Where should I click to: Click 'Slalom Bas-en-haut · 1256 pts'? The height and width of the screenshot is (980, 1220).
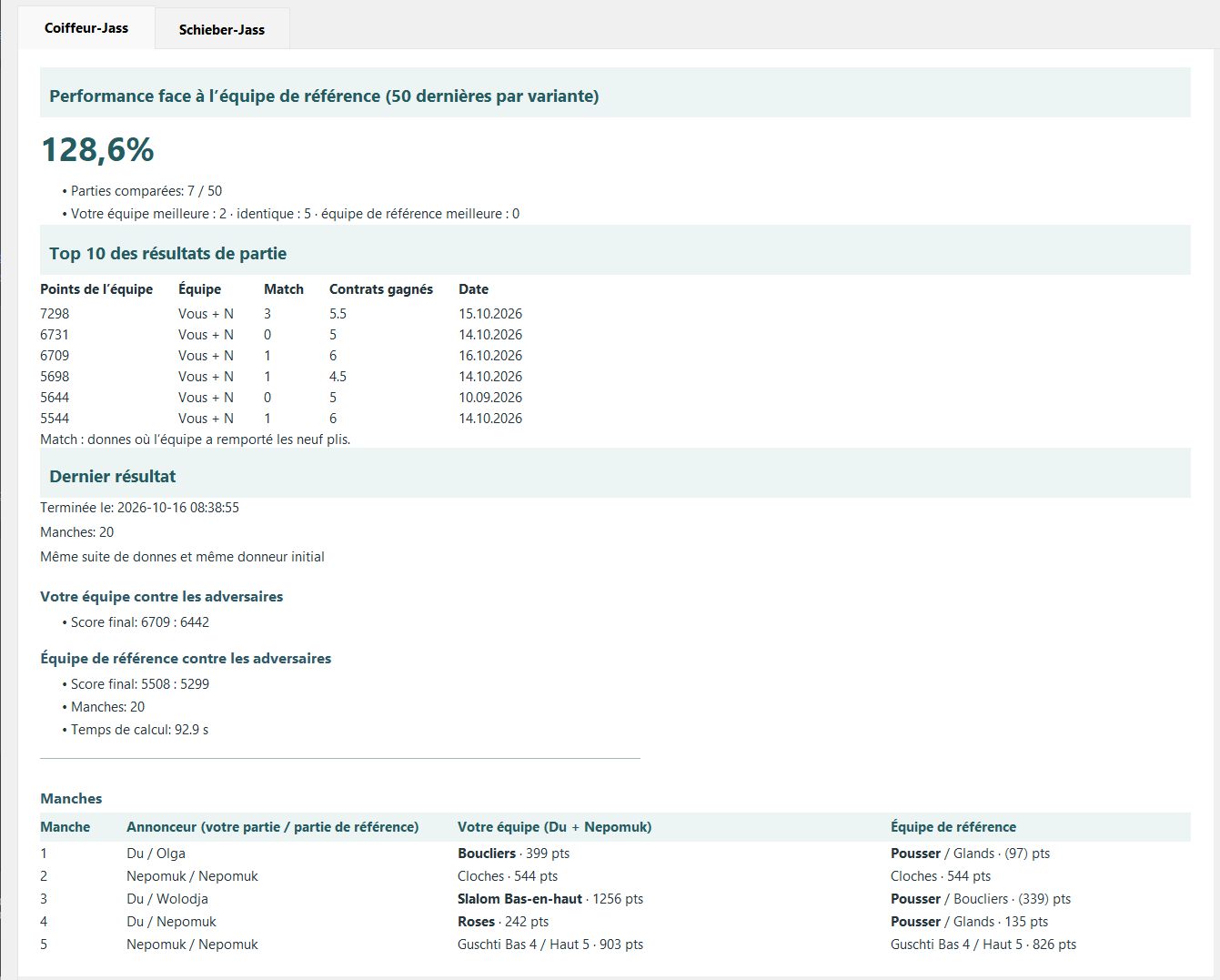point(550,899)
